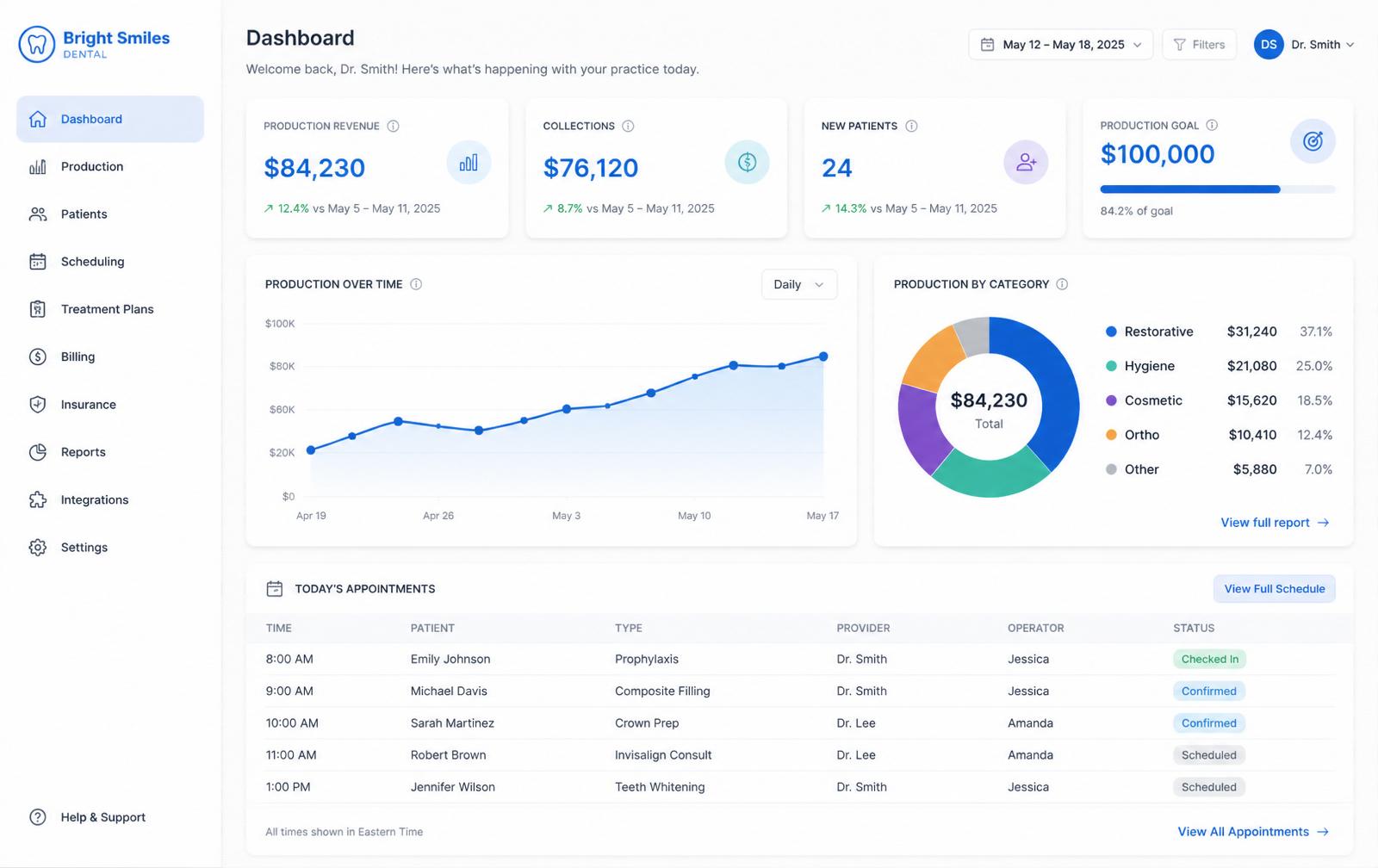1378x868 pixels.
Task: Expand the Daily interval dropdown
Action: [x=799, y=284]
